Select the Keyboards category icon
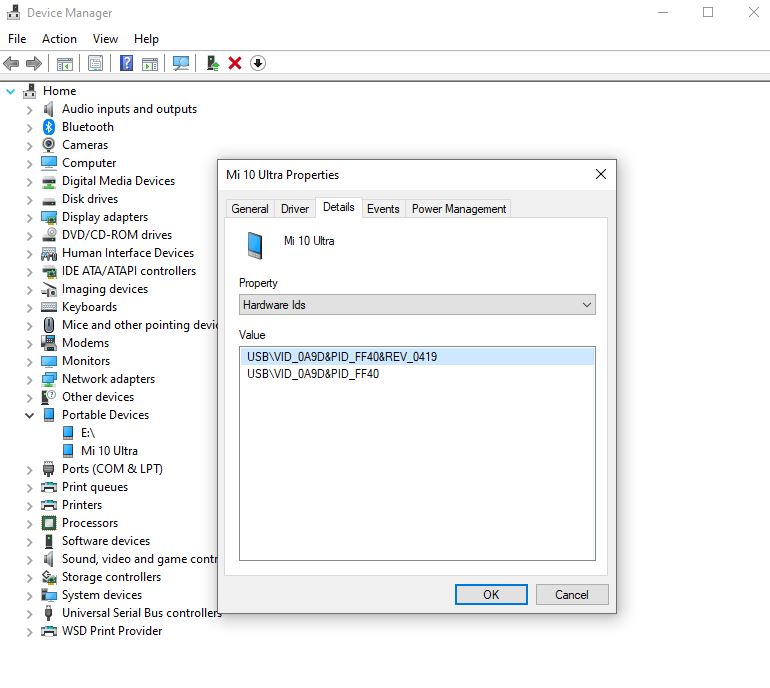The width and height of the screenshot is (770, 688). click(49, 307)
